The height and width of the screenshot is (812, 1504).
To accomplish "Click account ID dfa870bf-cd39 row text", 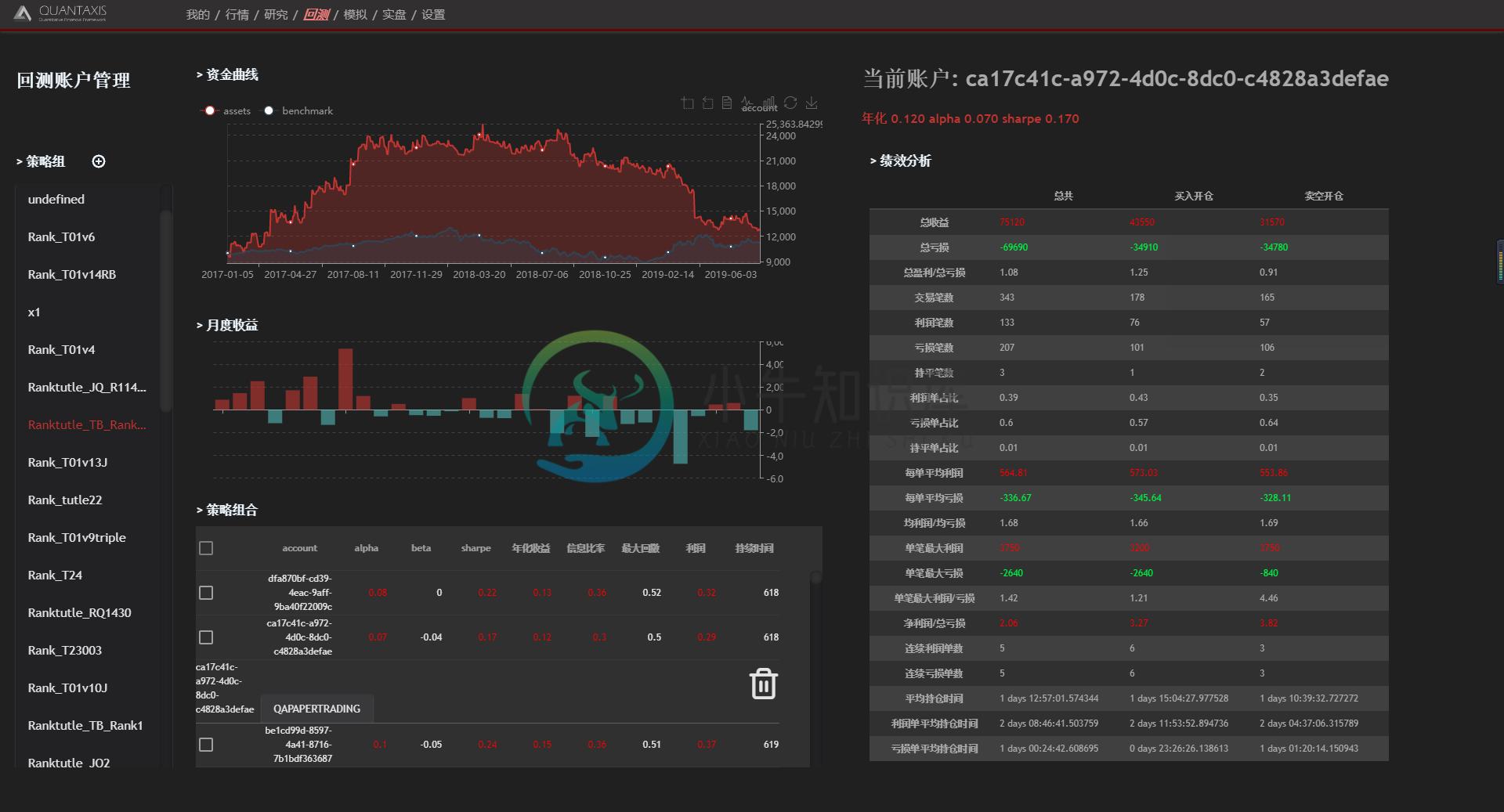I will (x=301, y=593).
